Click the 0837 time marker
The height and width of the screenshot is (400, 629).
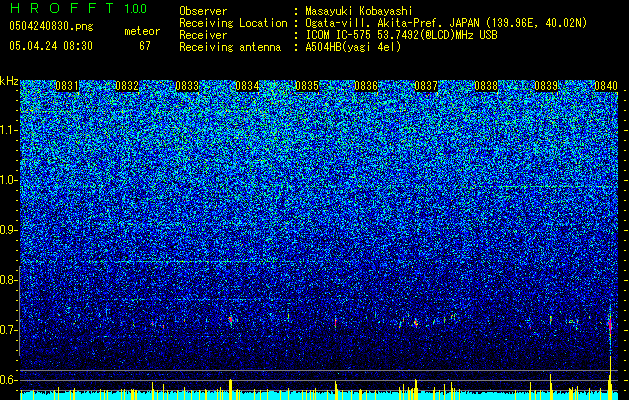pyautogui.click(x=426, y=86)
